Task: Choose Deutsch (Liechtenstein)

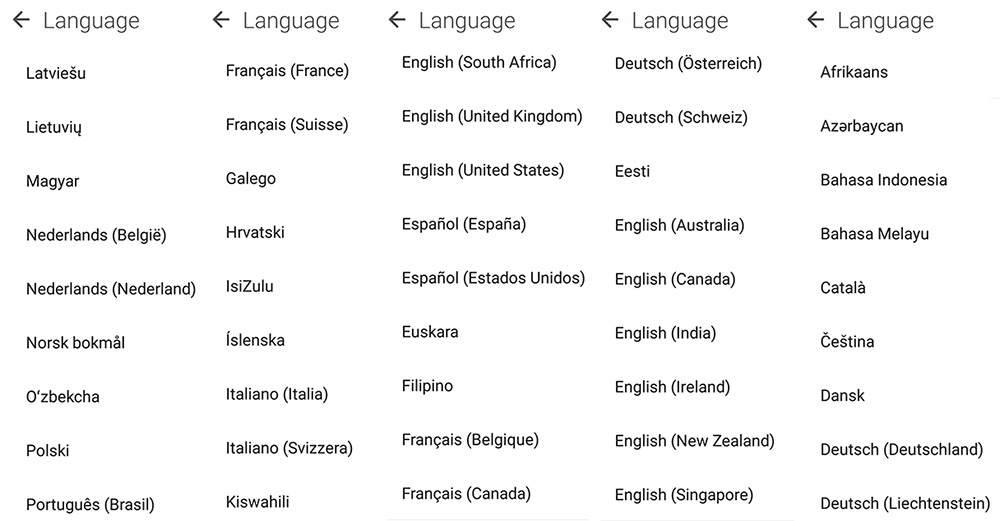Action: click(x=905, y=504)
